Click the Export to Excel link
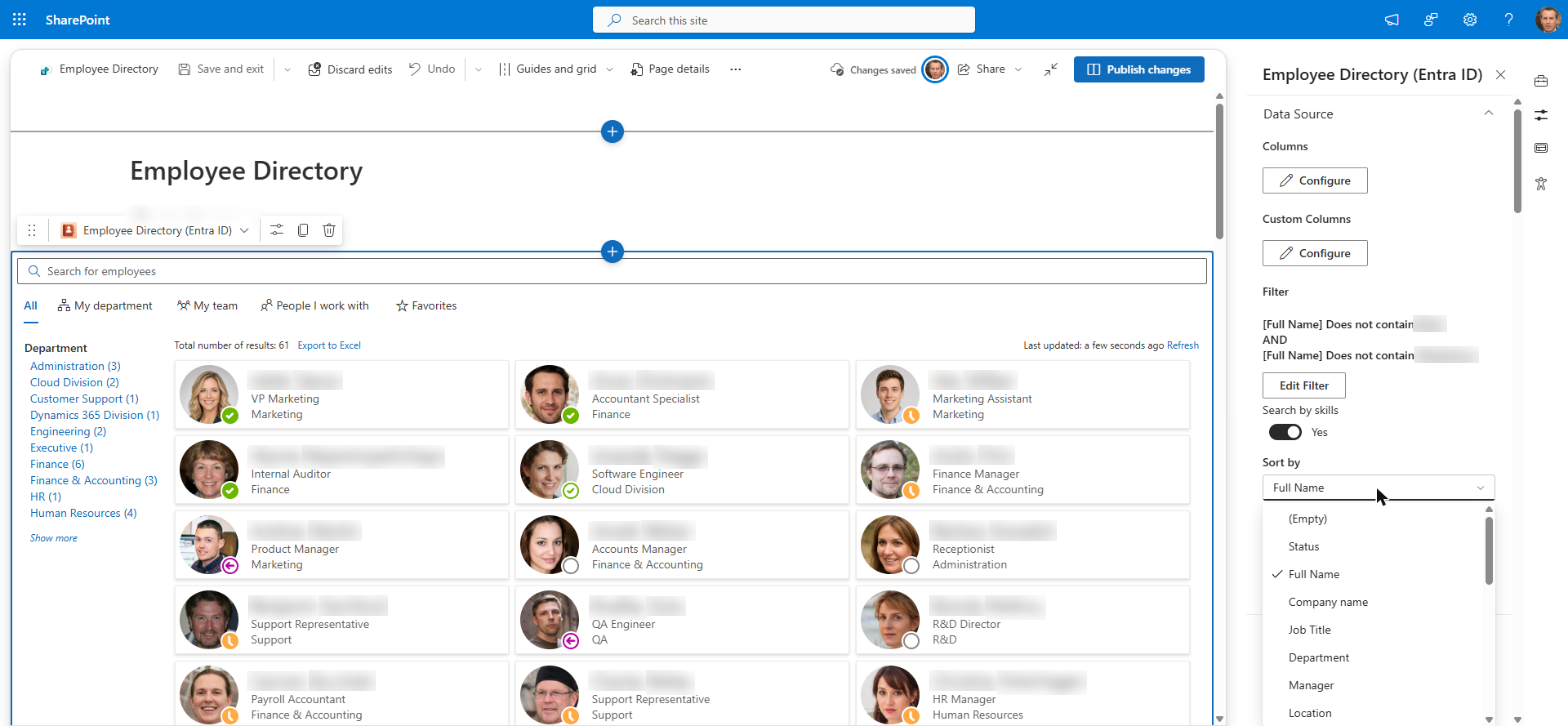1568x726 pixels. pos(329,346)
